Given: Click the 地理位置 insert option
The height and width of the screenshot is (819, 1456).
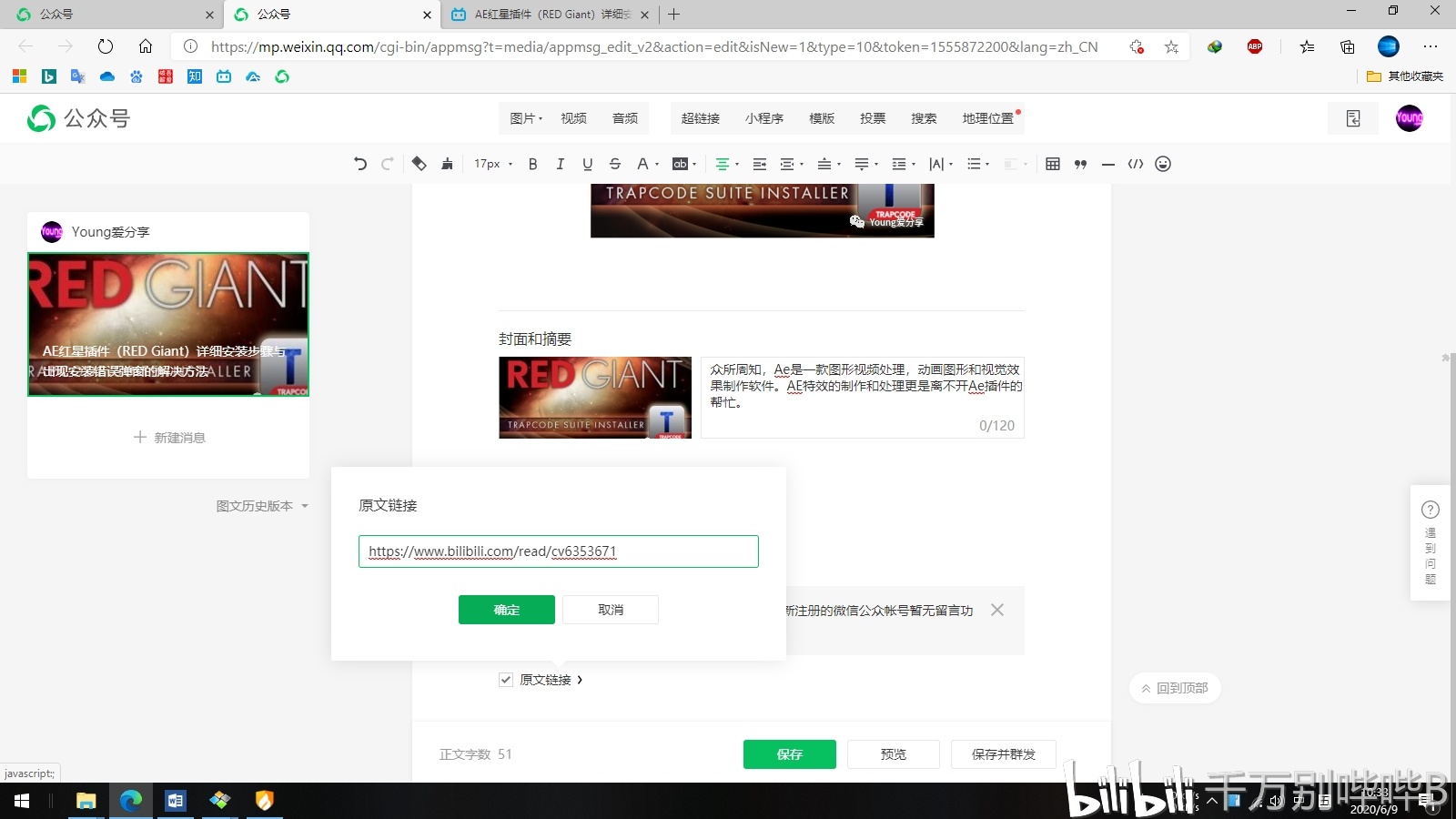Looking at the screenshot, I should pos(988,118).
